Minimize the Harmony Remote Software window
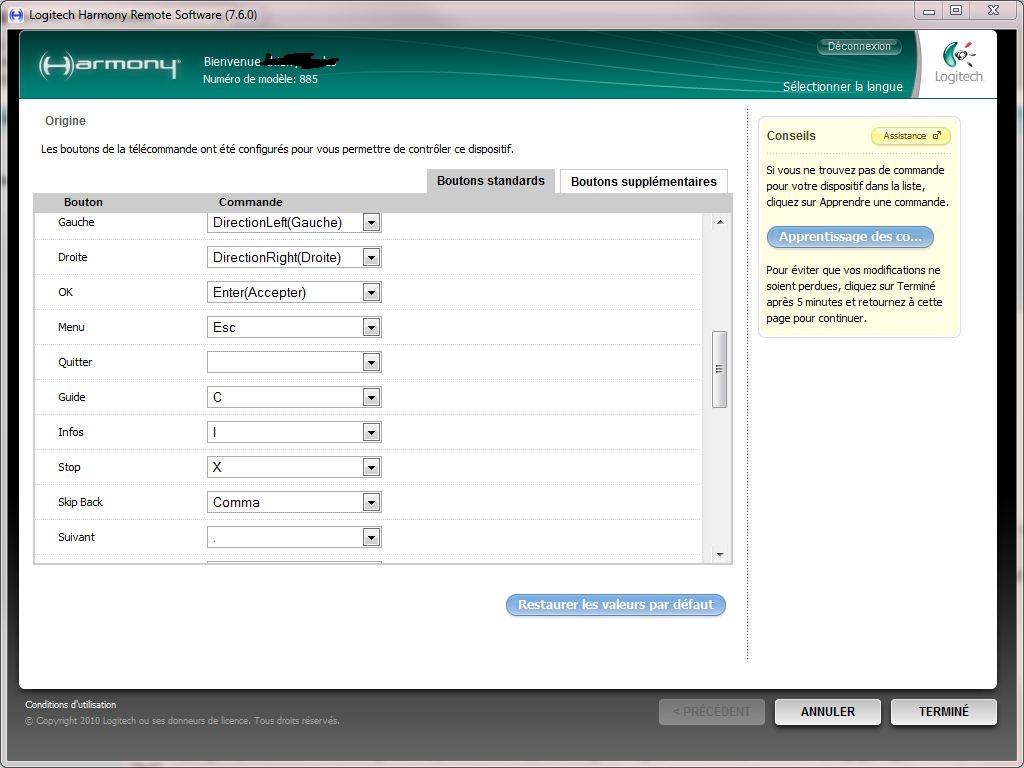 pos(929,11)
